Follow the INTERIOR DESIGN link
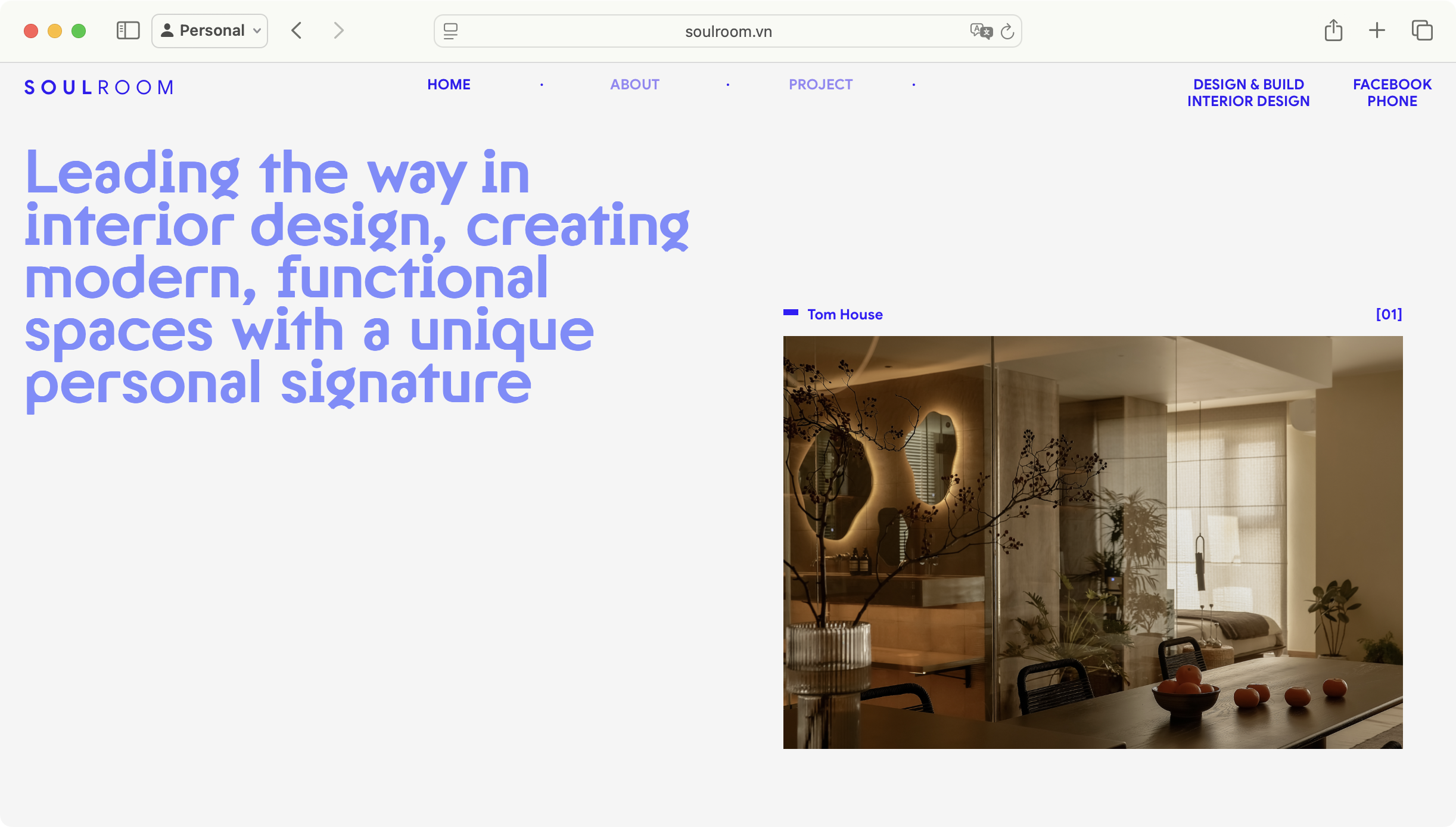 pyautogui.click(x=1249, y=101)
